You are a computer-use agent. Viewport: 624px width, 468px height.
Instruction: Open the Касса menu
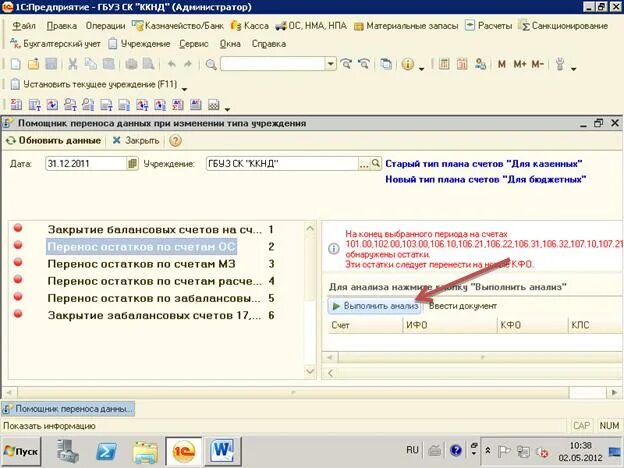[x=250, y=26]
